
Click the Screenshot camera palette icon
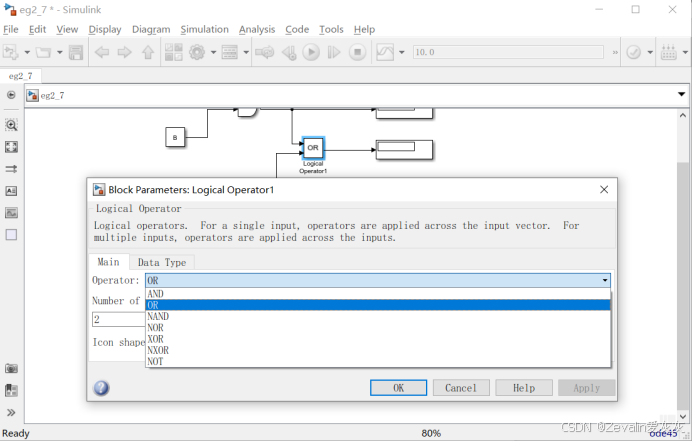click(x=11, y=368)
